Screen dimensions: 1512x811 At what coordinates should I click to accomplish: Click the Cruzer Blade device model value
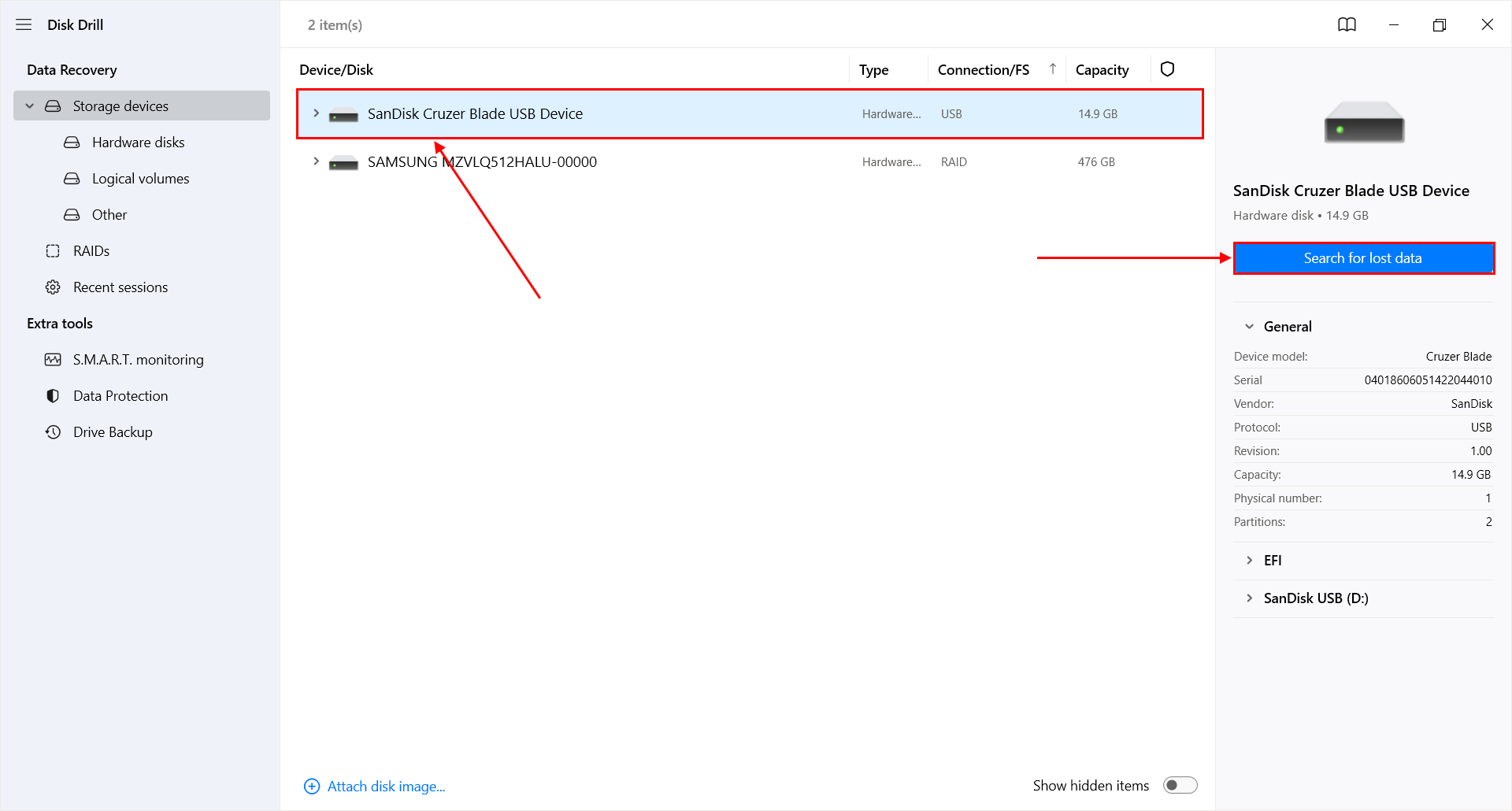click(1458, 357)
